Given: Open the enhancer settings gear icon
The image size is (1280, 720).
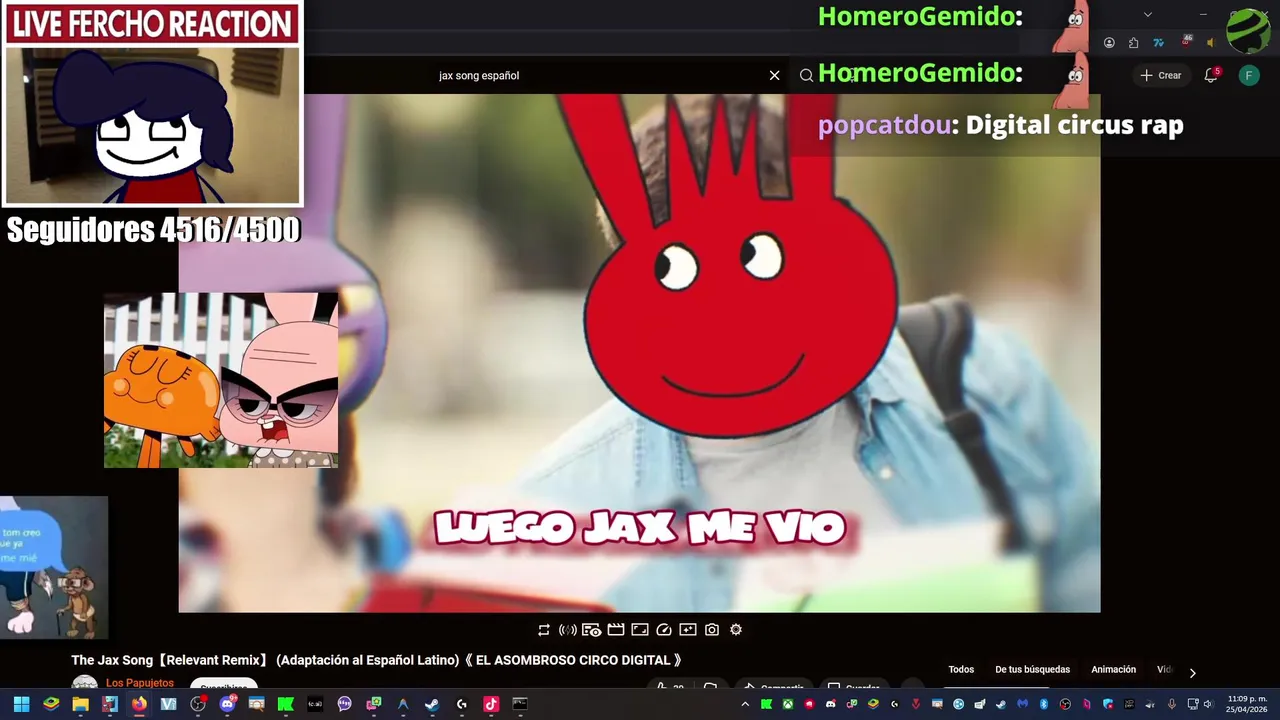Looking at the screenshot, I should pyautogui.click(x=736, y=630).
